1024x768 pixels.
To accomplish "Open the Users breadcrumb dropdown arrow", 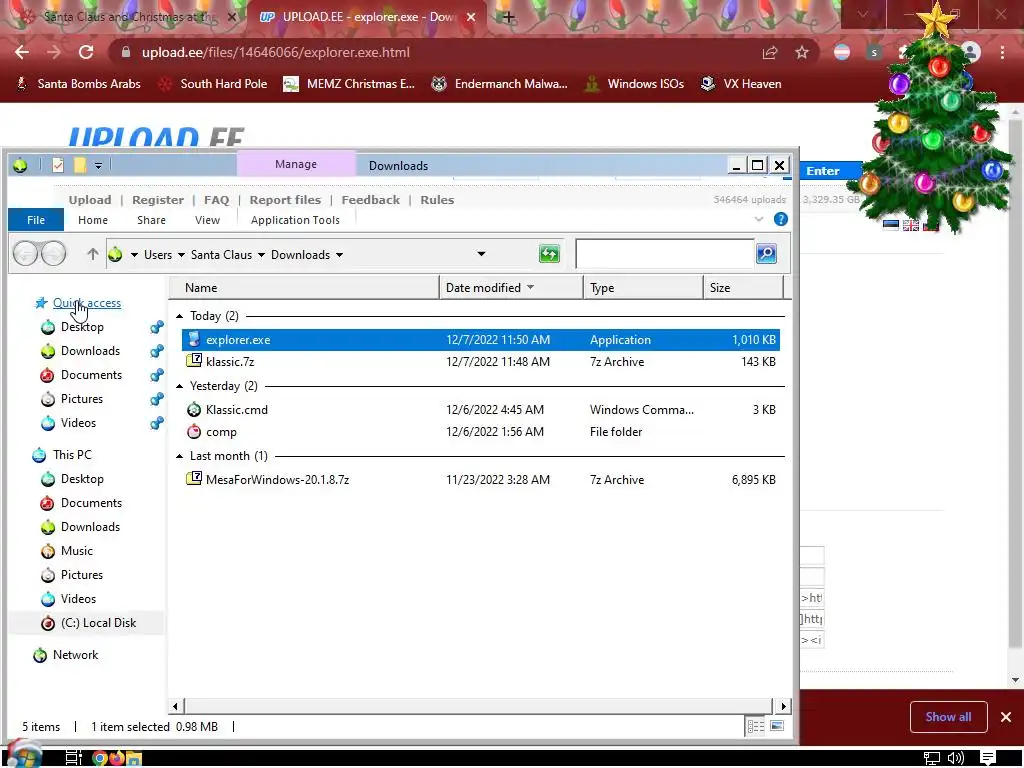I will (181, 255).
